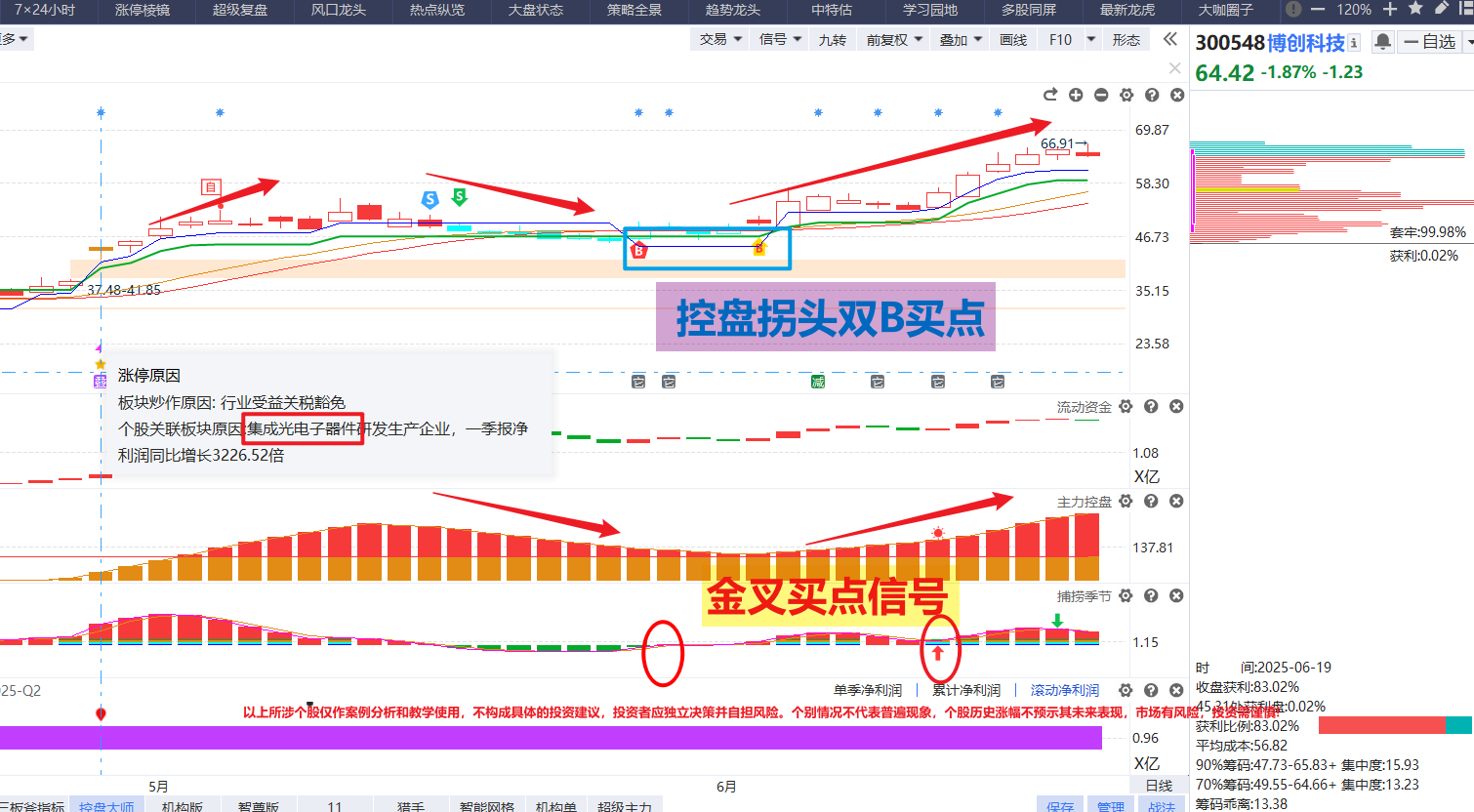Zoom out the K-line chart with the minus icon
The width and height of the screenshot is (1474, 812).
pyautogui.click(x=1101, y=95)
